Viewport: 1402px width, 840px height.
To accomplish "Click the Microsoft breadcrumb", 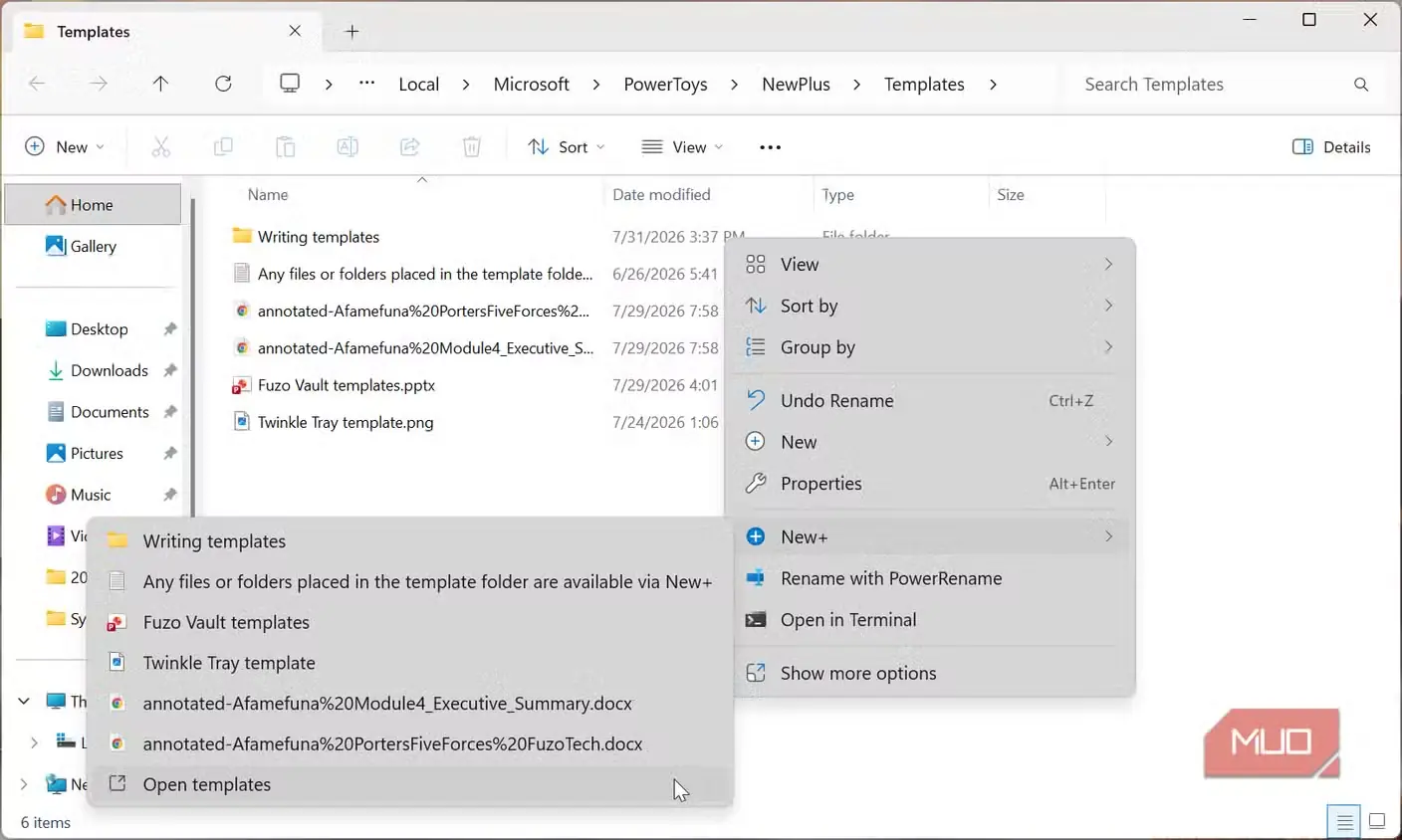I will point(532,85).
